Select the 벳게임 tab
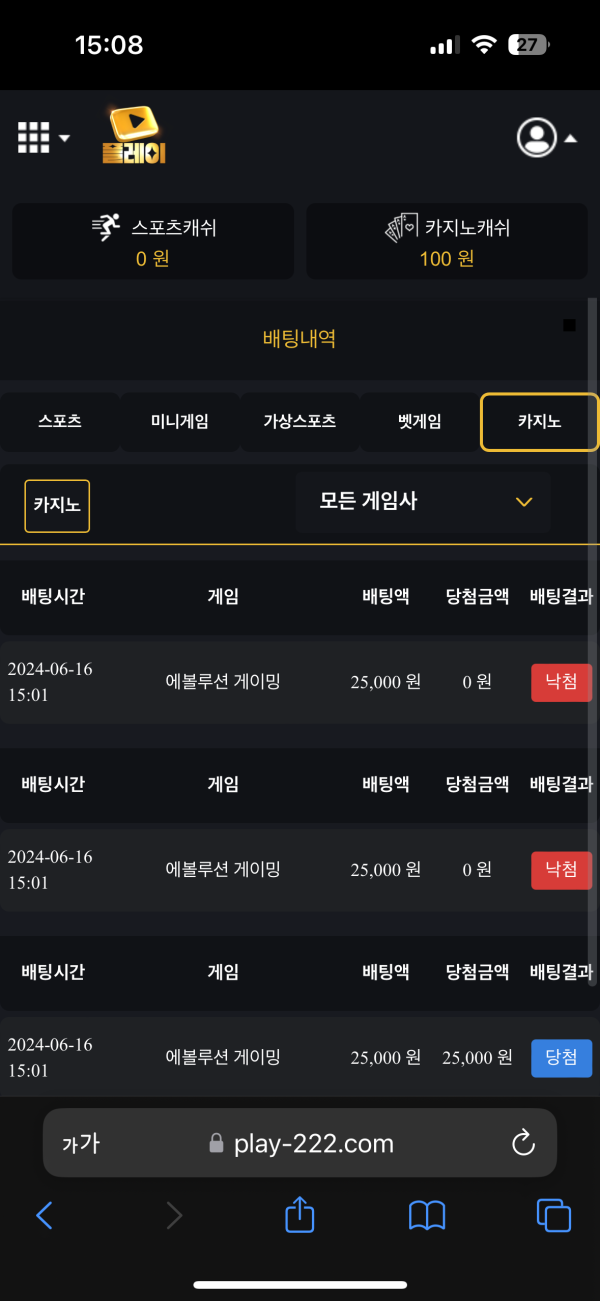 (x=419, y=422)
